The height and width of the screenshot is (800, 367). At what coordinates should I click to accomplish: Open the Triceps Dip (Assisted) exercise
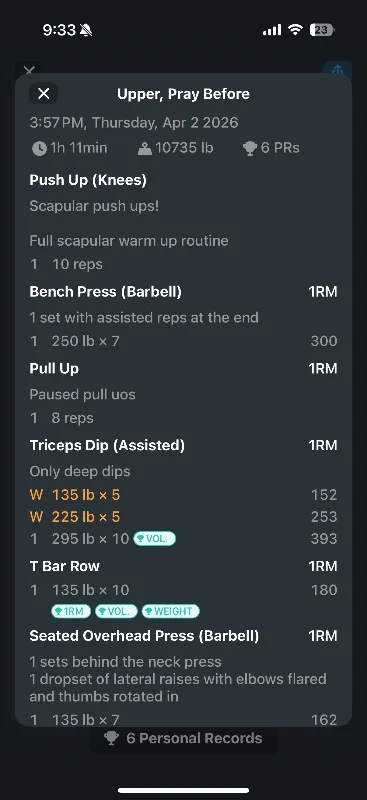pos(107,445)
